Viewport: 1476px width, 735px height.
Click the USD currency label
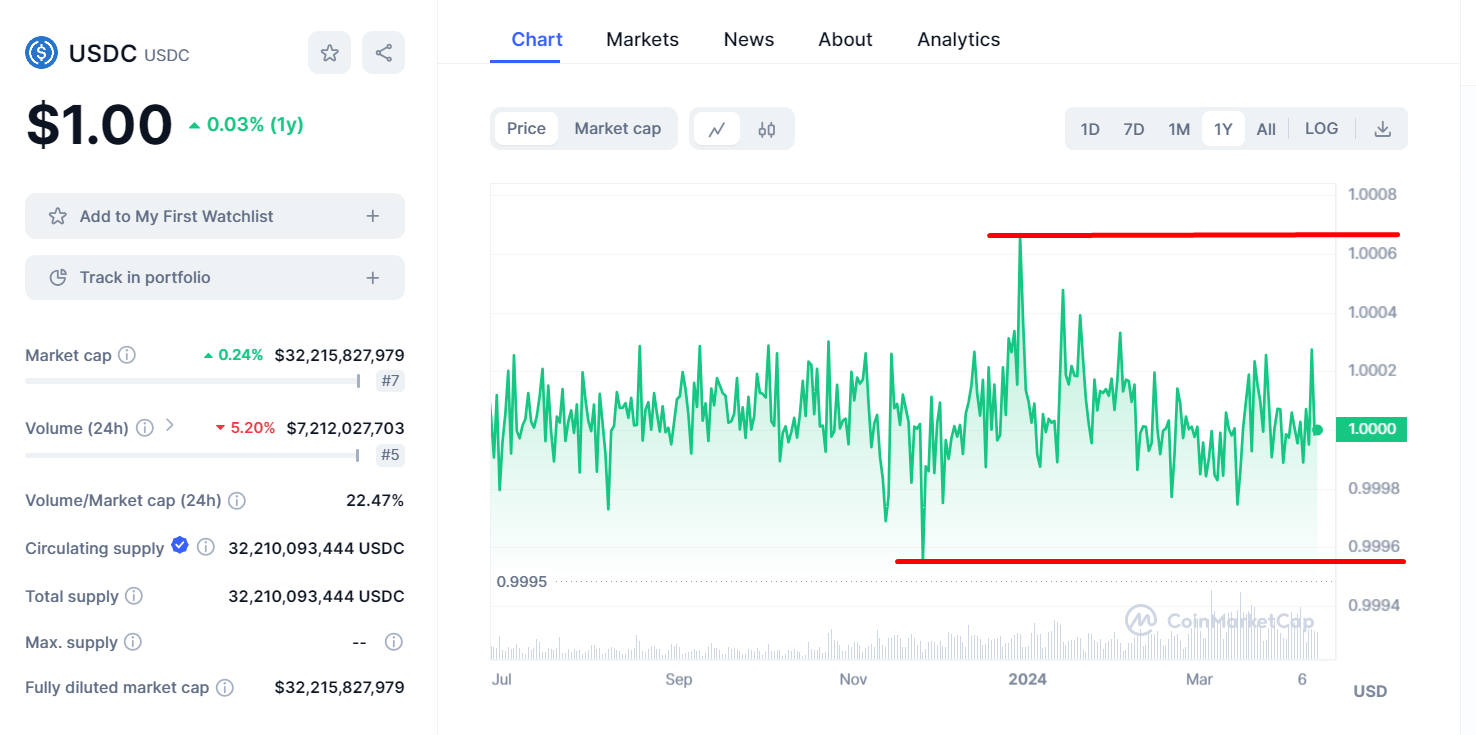pos(1370,691)
